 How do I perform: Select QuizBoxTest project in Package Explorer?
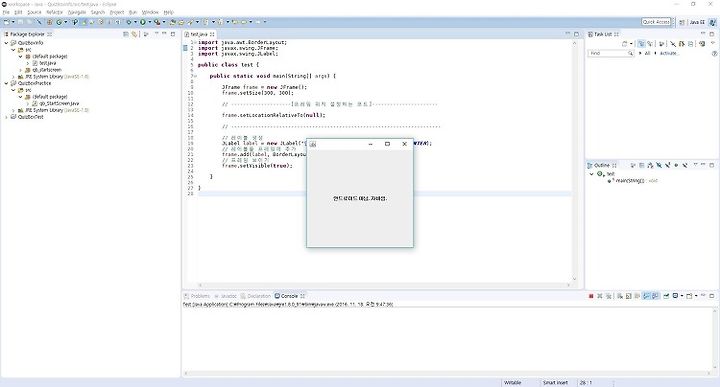(x=31, y=117)
